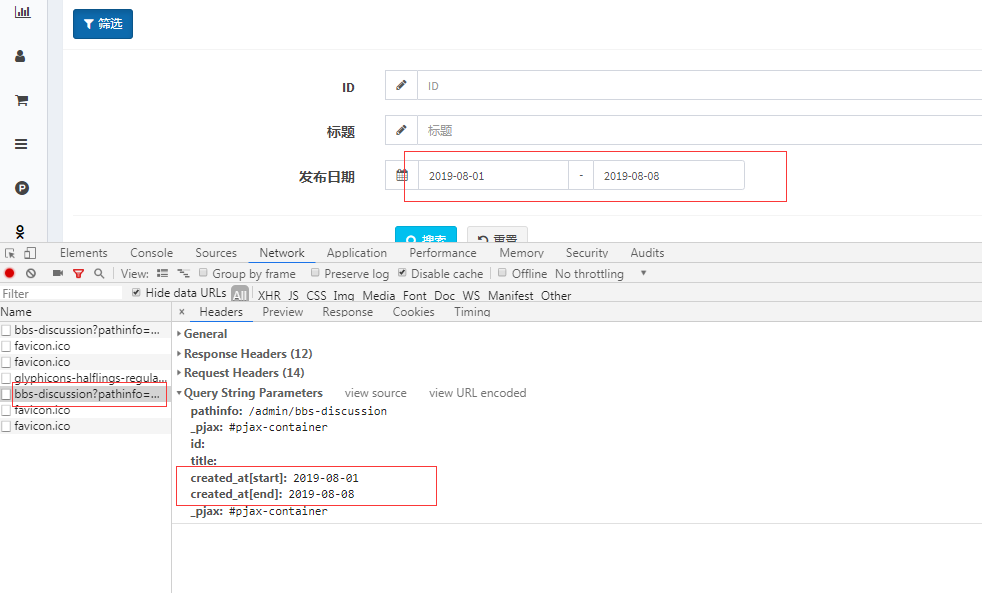The image size is (982, 593).
Task: Open the hamburger list sidebar icon
Action: point(21,144)
